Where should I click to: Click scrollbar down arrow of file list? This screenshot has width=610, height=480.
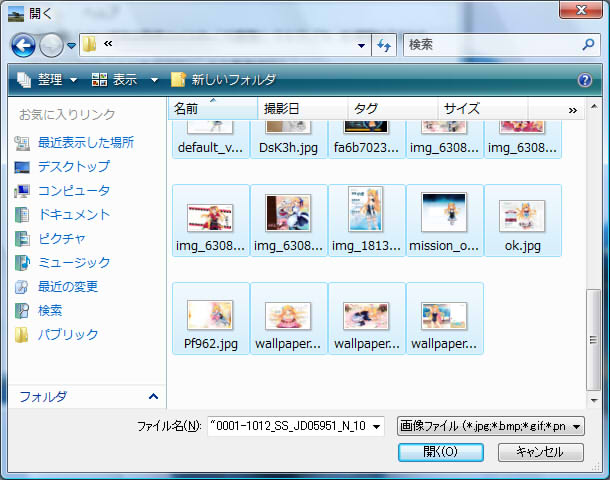click(594, 400)
